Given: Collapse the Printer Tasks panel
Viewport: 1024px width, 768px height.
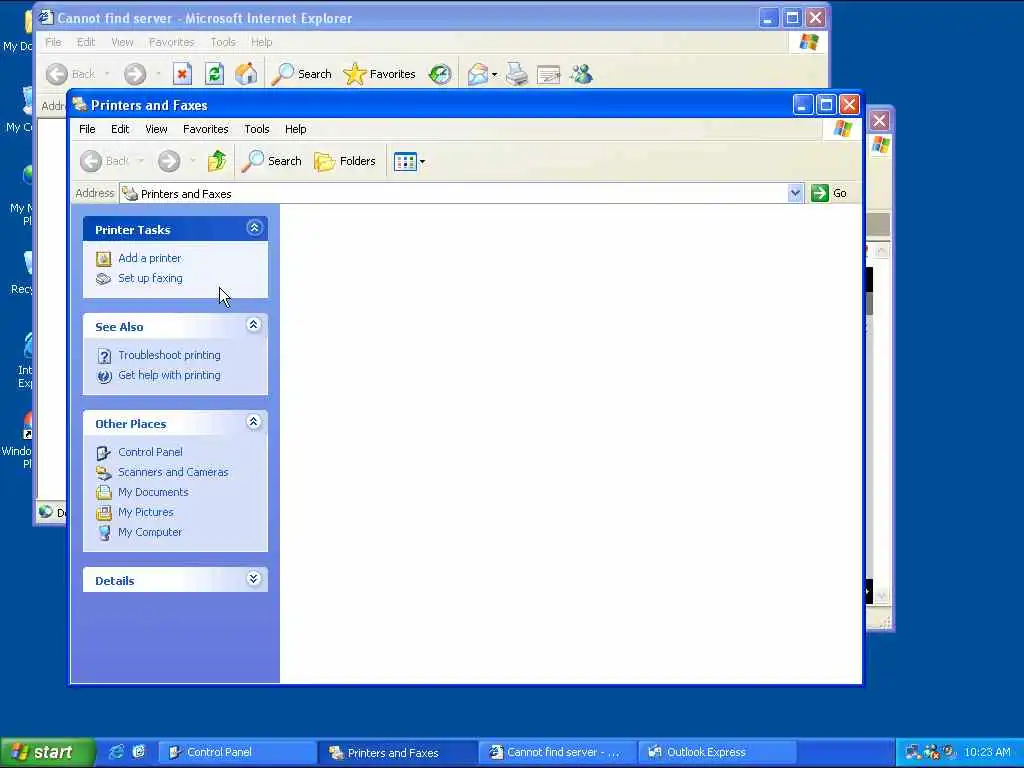Looking at the screenshot, I should [x=254, y=228].
